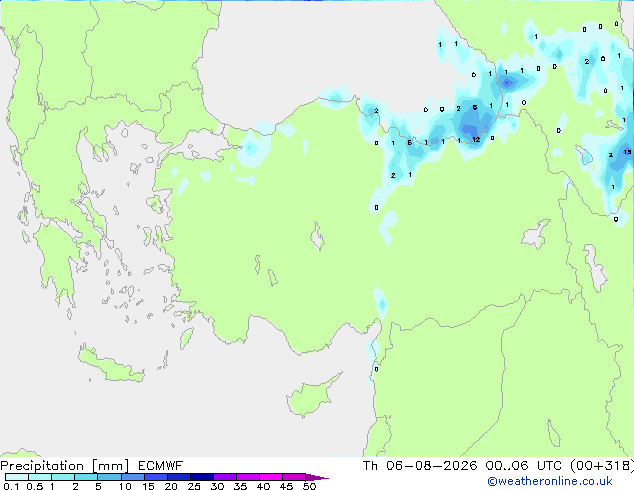
Task: Click the "06-08-2026" date text
Action: click(431, 466)
